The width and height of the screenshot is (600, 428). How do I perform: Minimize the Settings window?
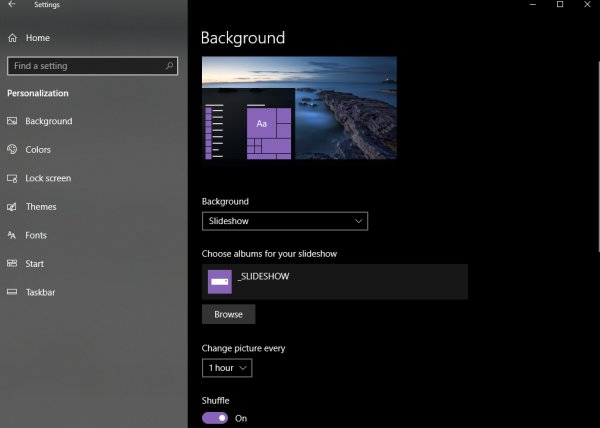(x=533, y=4)
